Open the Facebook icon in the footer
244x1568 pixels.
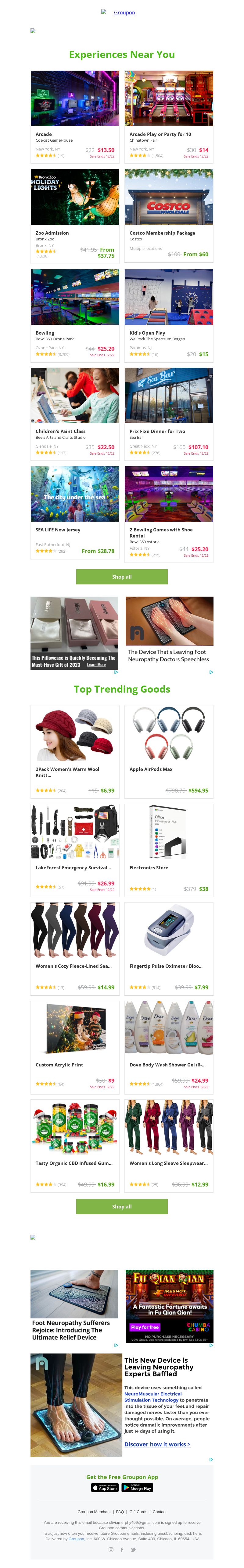(x=122, y=1550)
